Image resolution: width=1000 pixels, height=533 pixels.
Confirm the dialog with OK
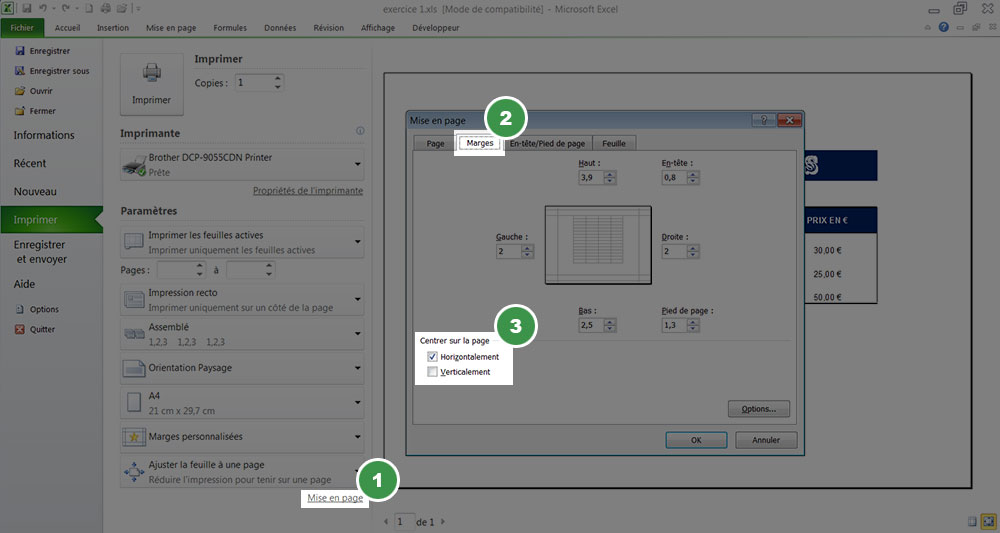click(696, 440)
